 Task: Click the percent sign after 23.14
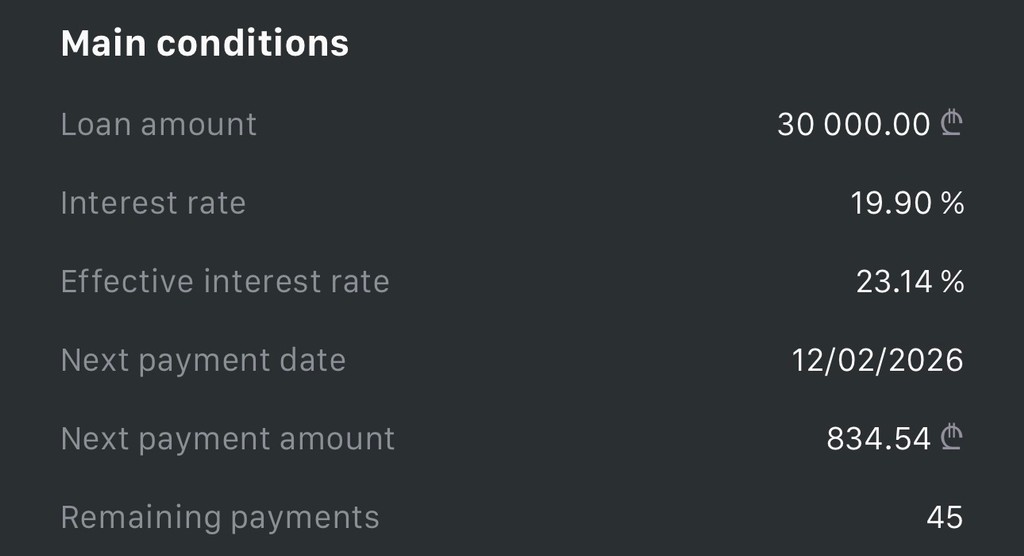pyautogui.click(x=952, y=282)
